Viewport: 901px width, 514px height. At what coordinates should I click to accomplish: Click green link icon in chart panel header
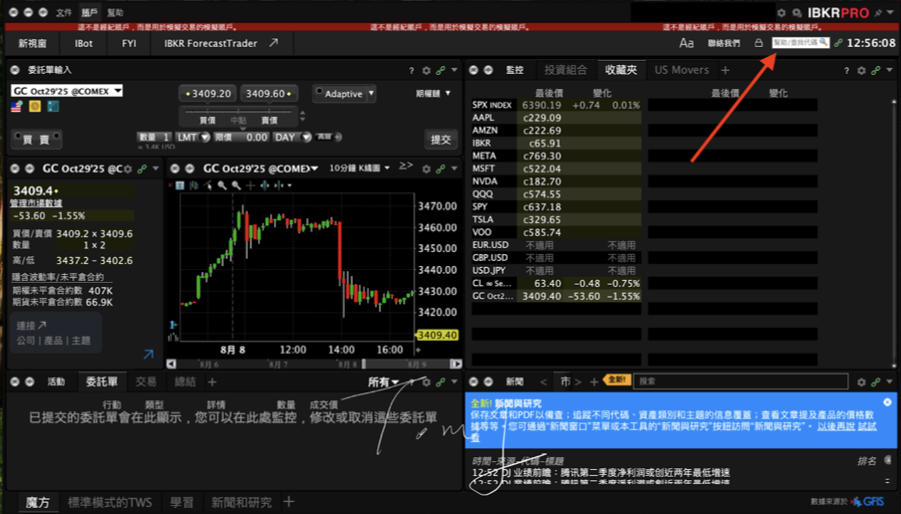coord(441,169)
